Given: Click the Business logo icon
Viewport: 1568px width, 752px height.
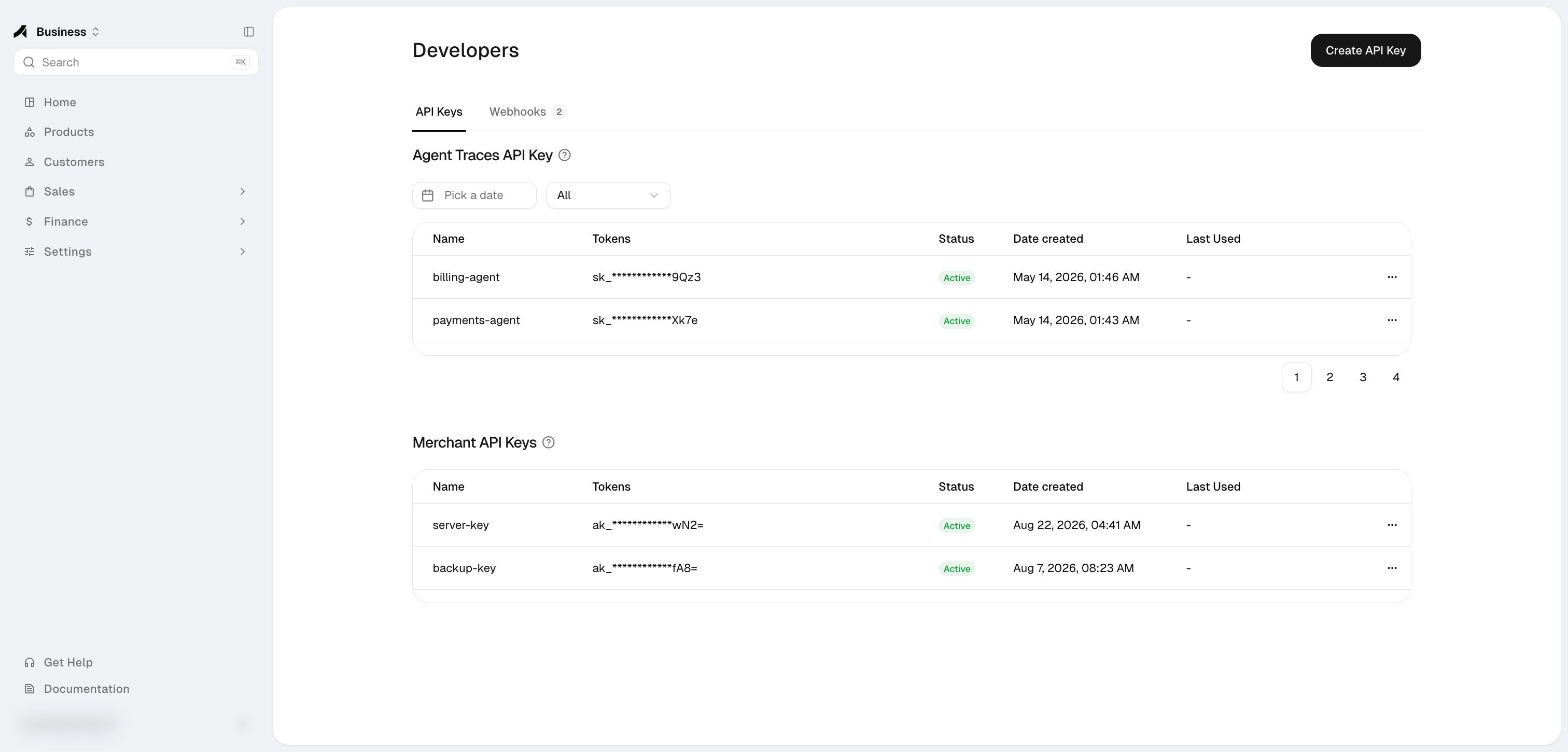Looking at the screenshot, I should tap(21, 32).
